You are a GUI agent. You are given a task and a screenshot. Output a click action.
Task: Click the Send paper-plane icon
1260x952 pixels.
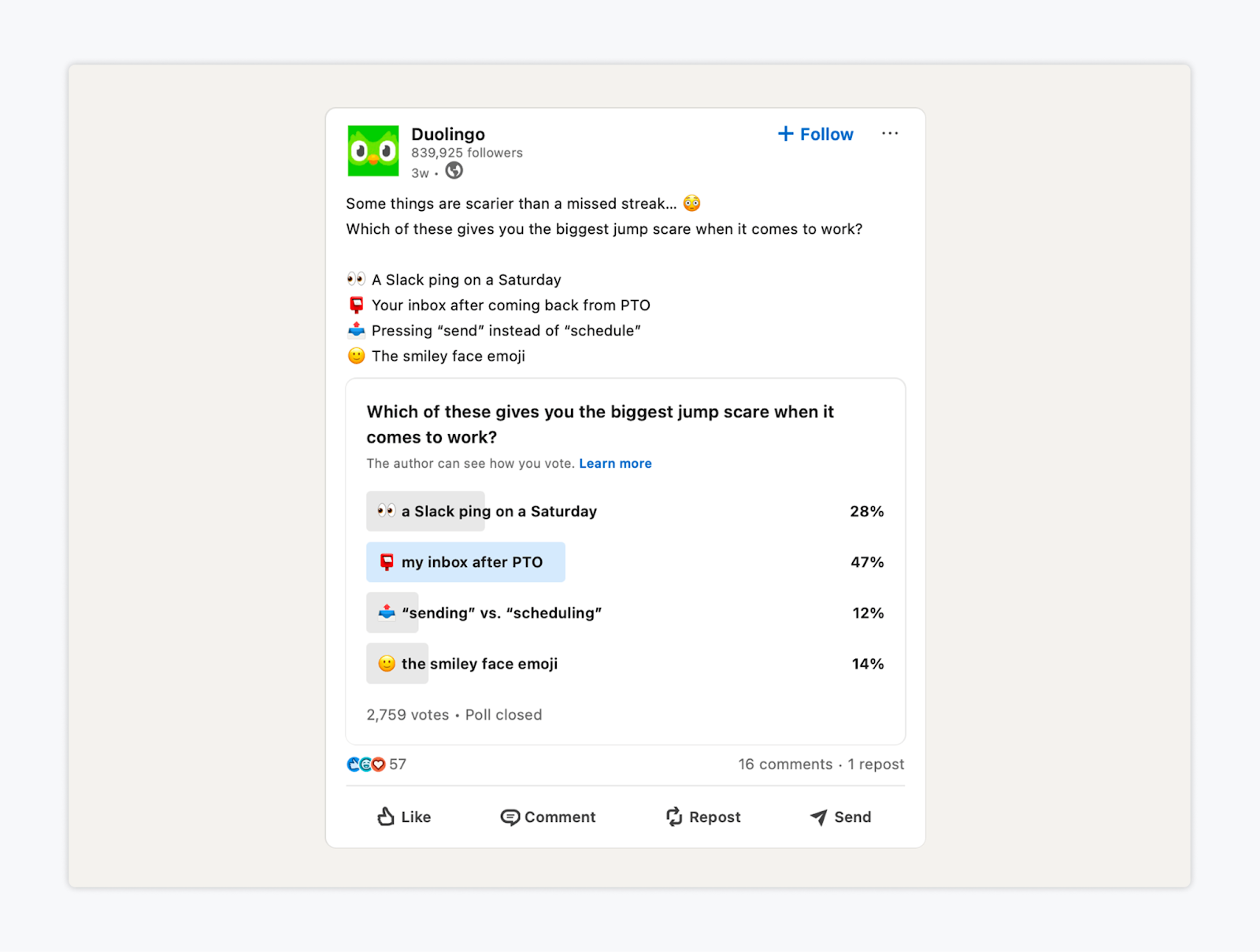(817, 817)
